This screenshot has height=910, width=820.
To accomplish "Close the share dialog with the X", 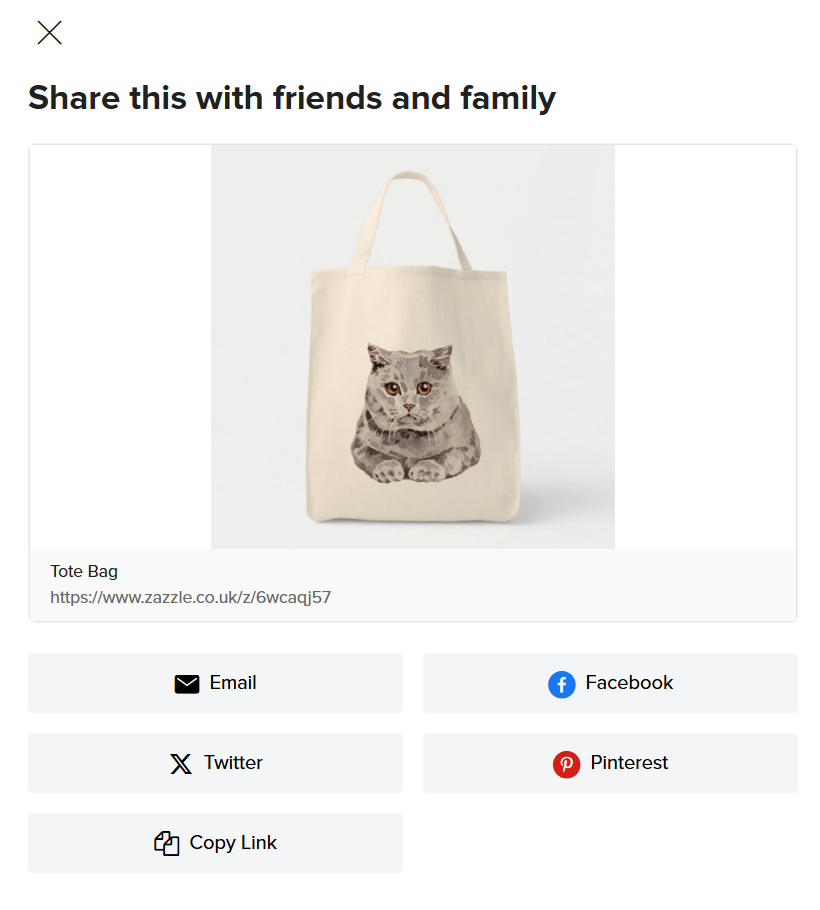I will (x=49, y=32).
